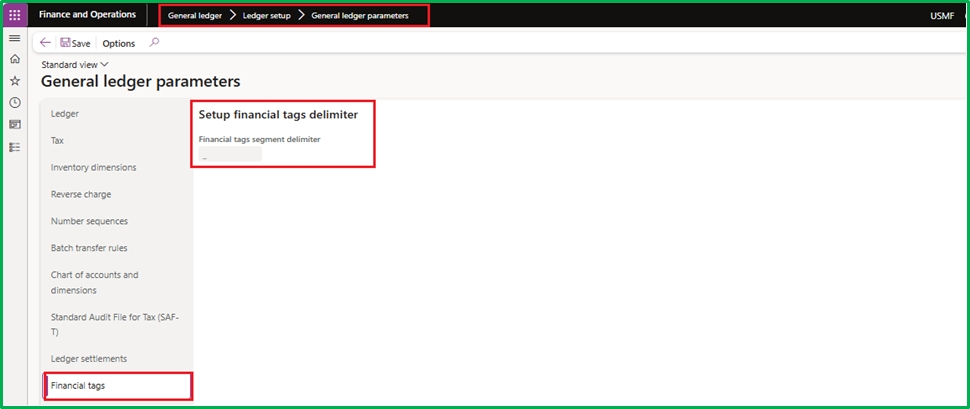Viewport: 970px width, 409px height.
Task: Open the app launcher waffle icon
Action: pyautogui.click(x=15, y=15)
